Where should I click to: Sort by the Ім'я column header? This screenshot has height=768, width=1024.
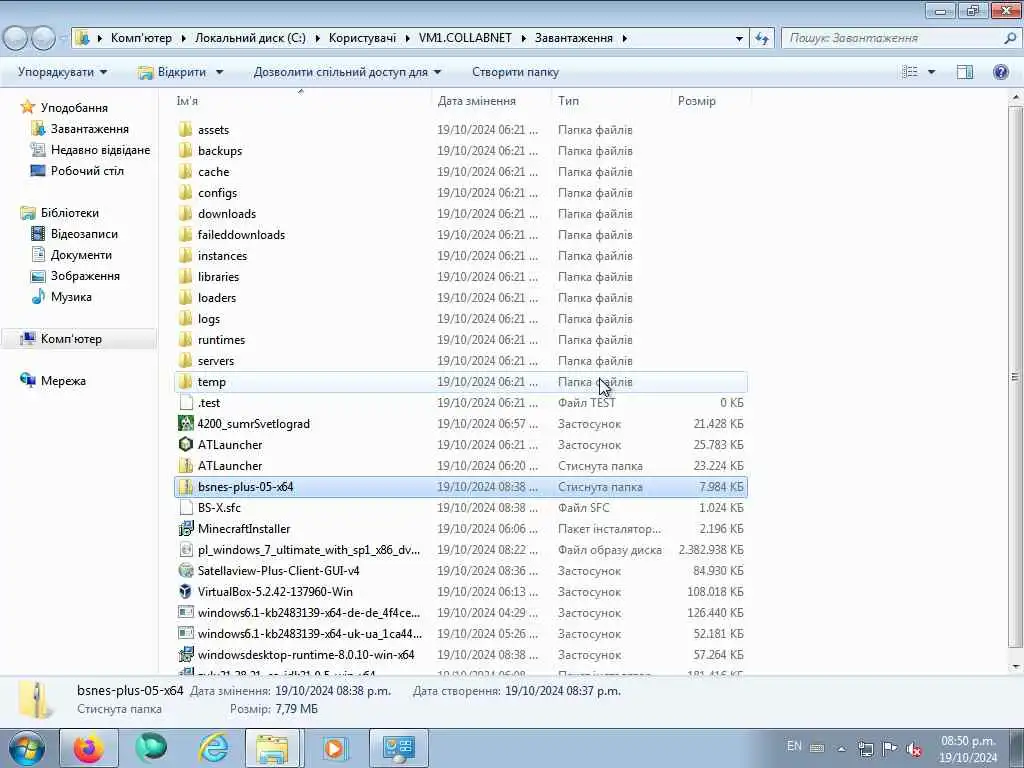[x=301, y=101]
